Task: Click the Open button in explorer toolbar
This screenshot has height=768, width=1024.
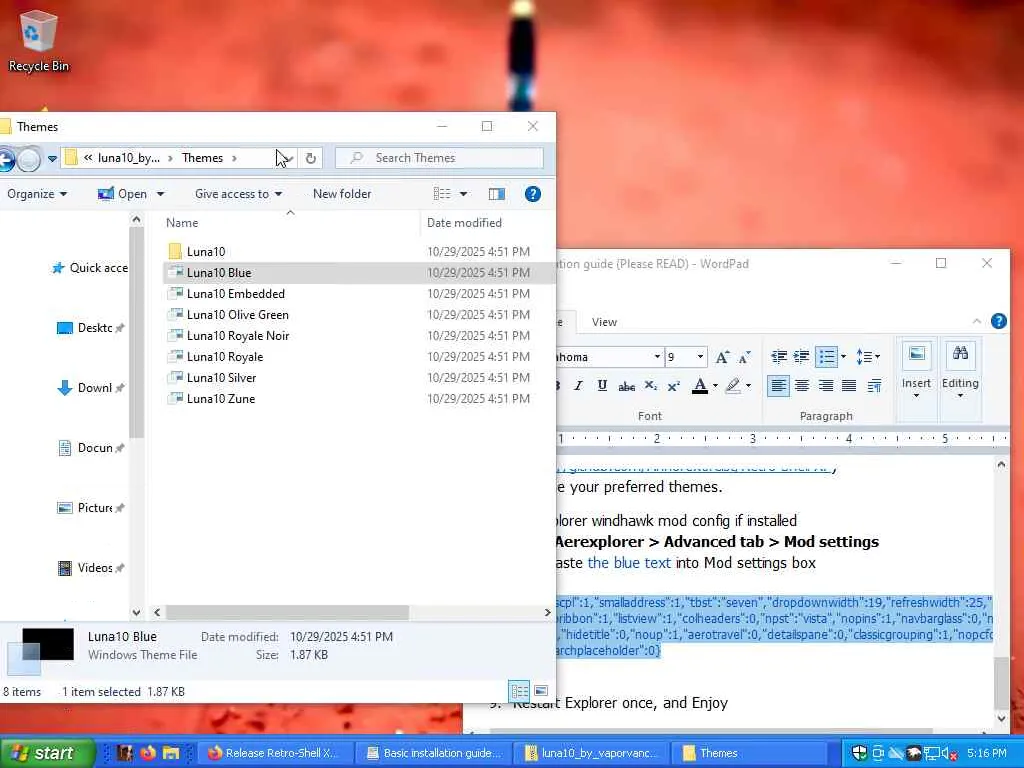Action: pos(123,194)
